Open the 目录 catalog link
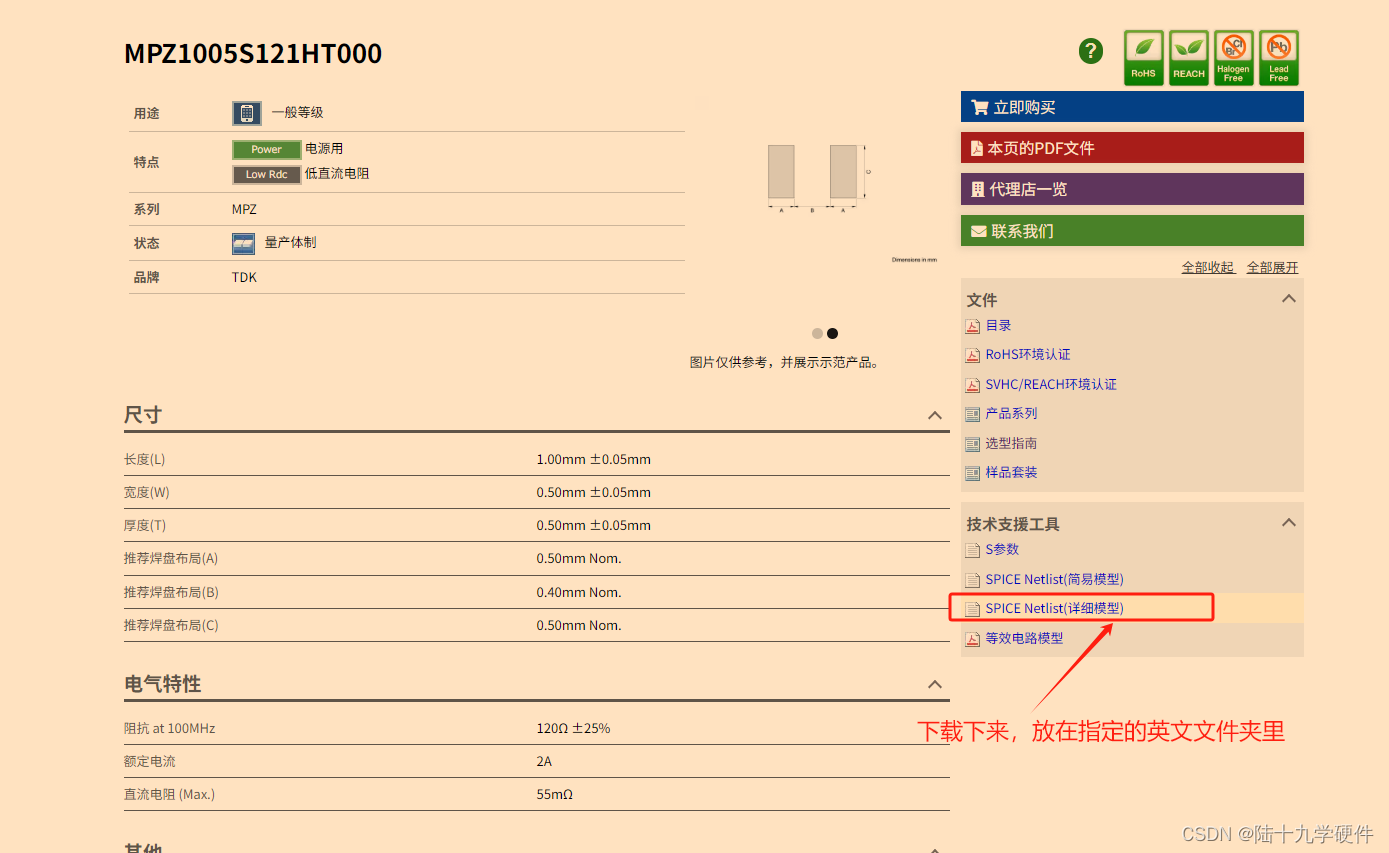 (998, 326)
